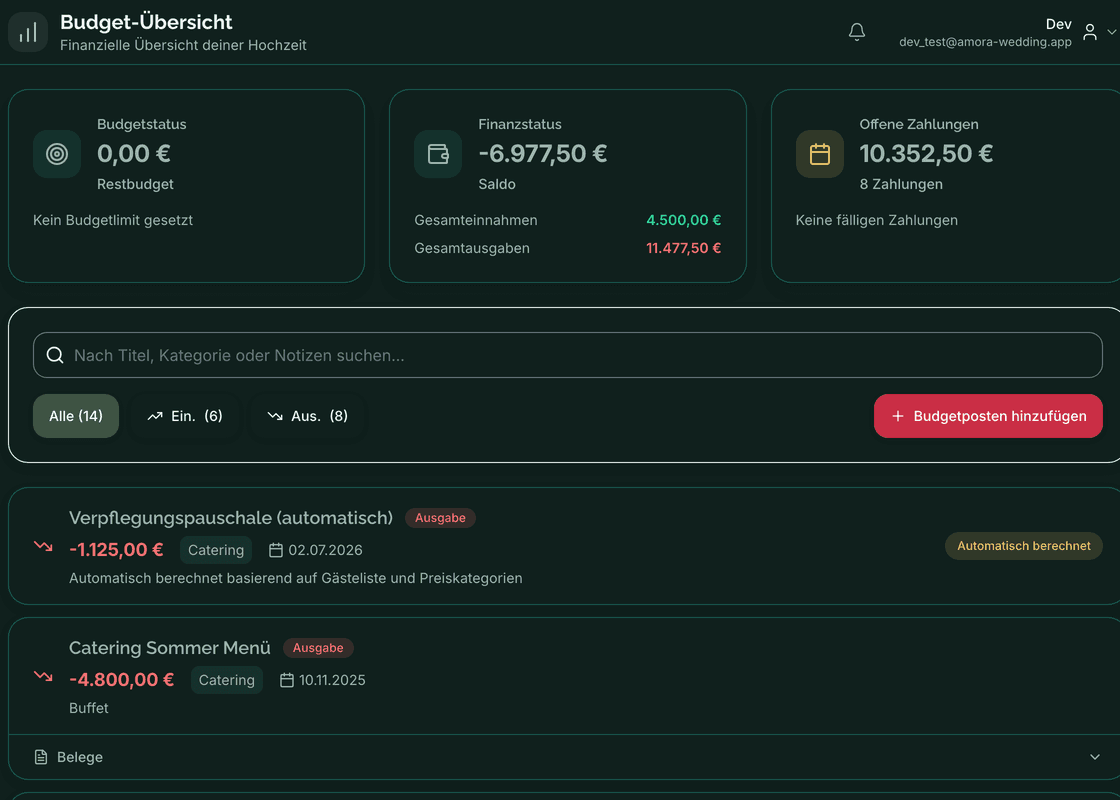The image size is (1120, 800).
Task: Click the 0,00 € Restbudget value
Action: pos(134,154)
